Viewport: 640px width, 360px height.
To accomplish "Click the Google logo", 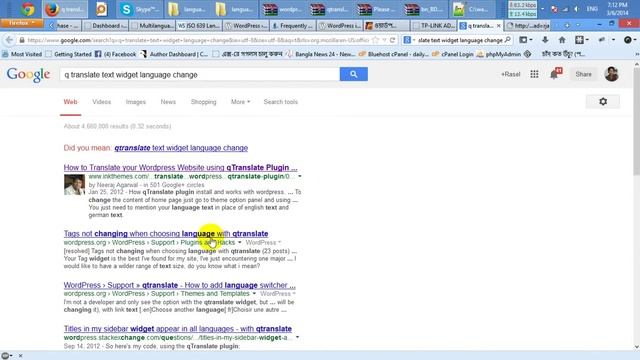I will (x=28, y=75).
